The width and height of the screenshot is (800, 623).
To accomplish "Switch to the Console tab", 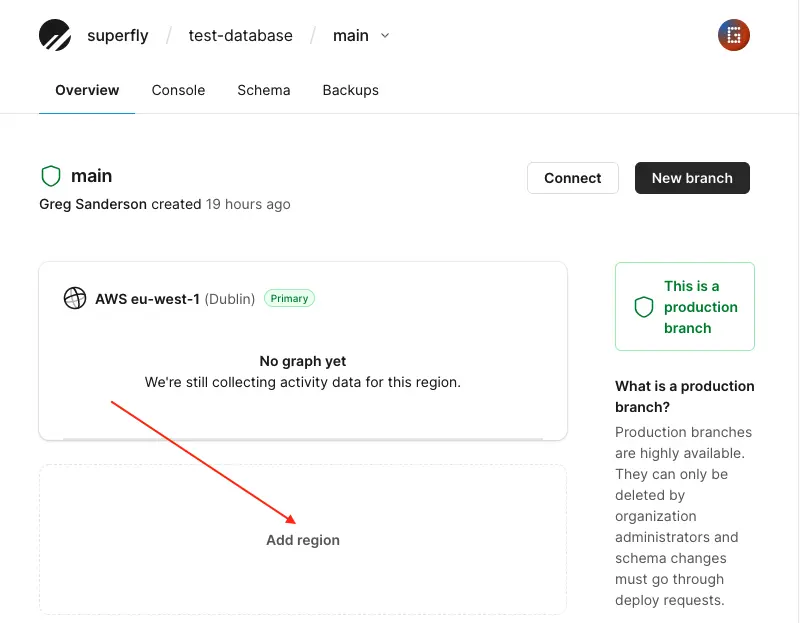I will point(178,90).
